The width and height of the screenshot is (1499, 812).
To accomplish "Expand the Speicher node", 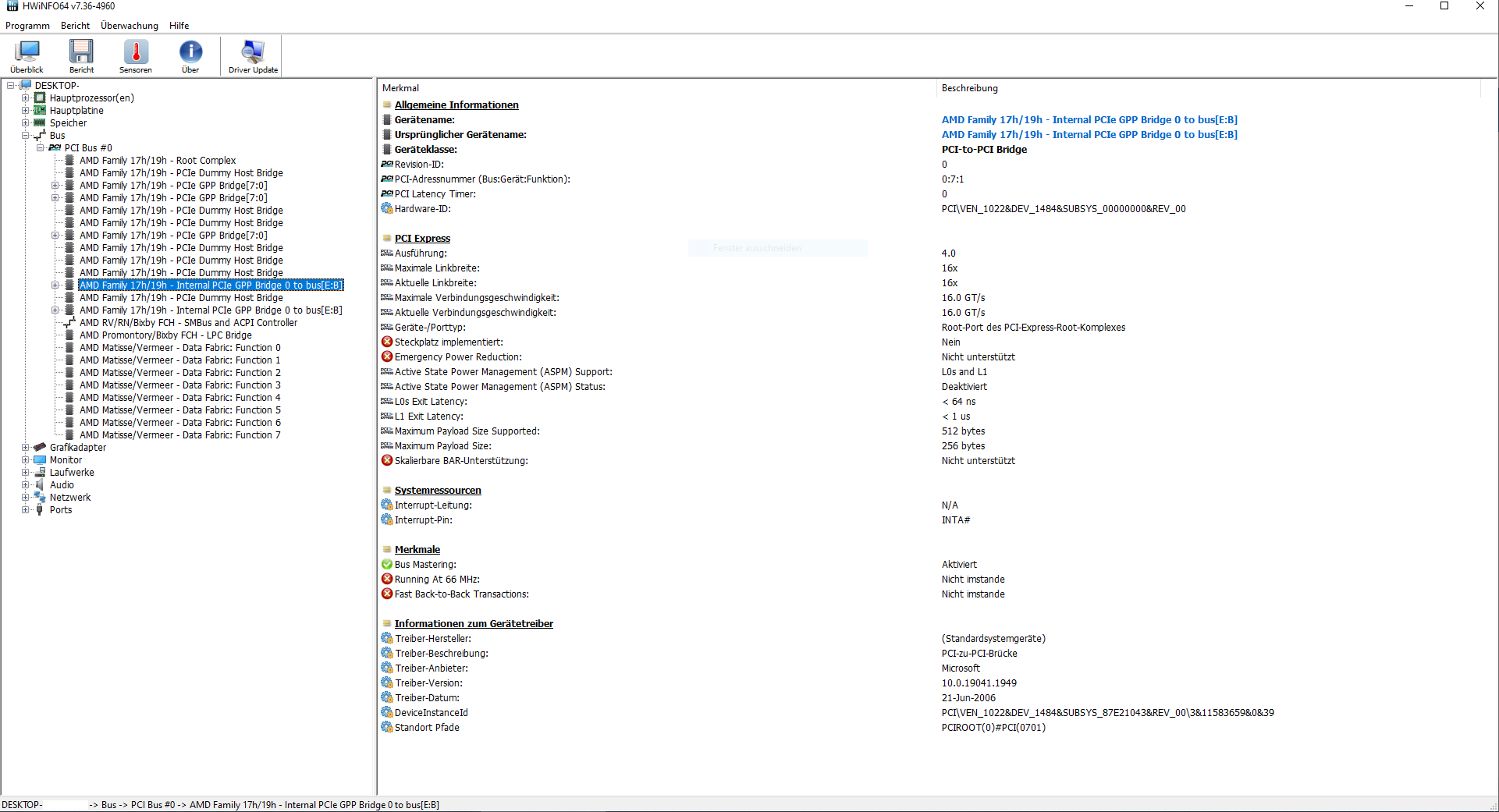I will 26,123.
